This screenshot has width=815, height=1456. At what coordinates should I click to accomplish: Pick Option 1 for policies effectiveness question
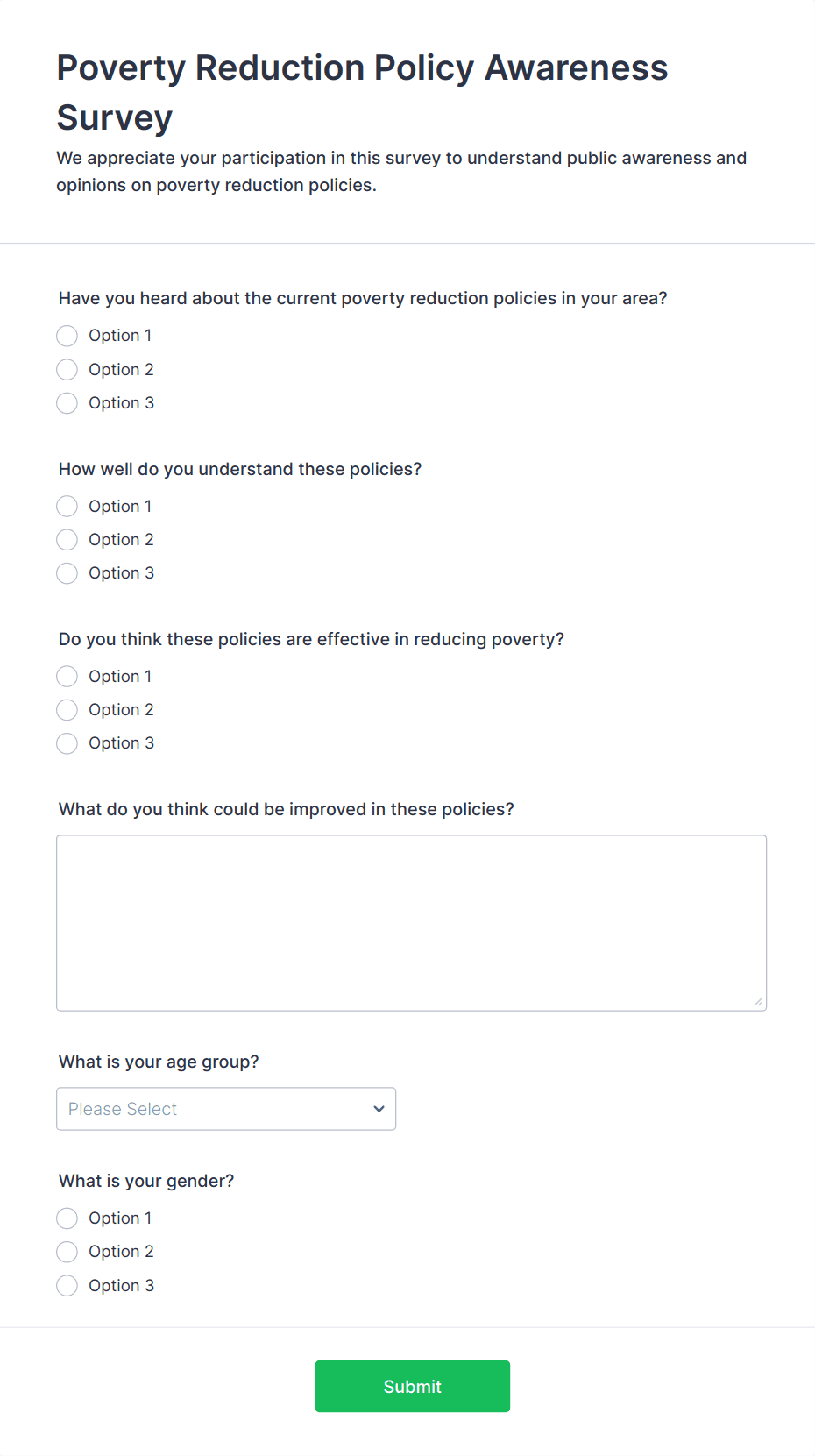coord(67,677)
